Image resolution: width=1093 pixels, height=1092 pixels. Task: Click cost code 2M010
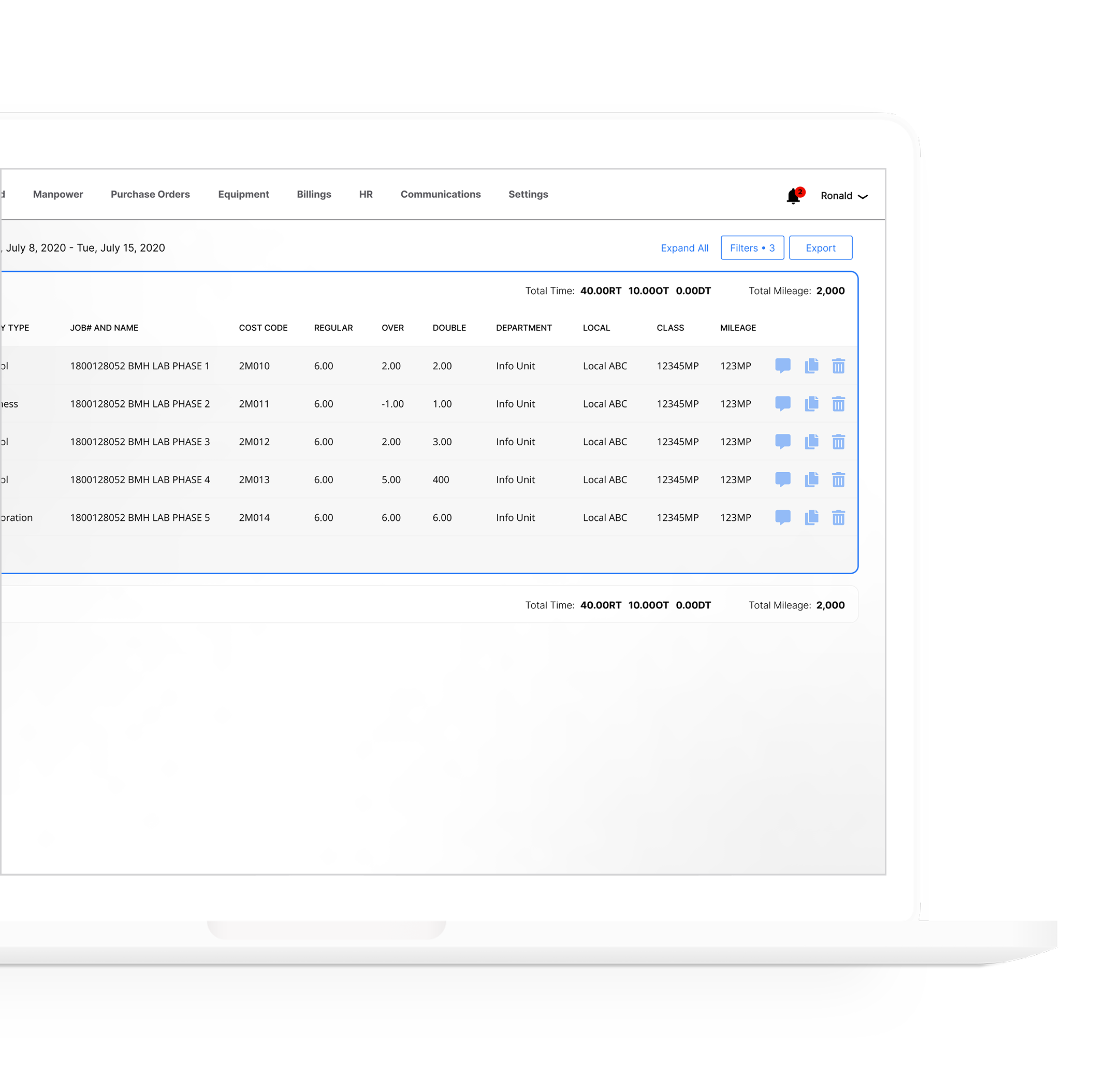[254, 366]
